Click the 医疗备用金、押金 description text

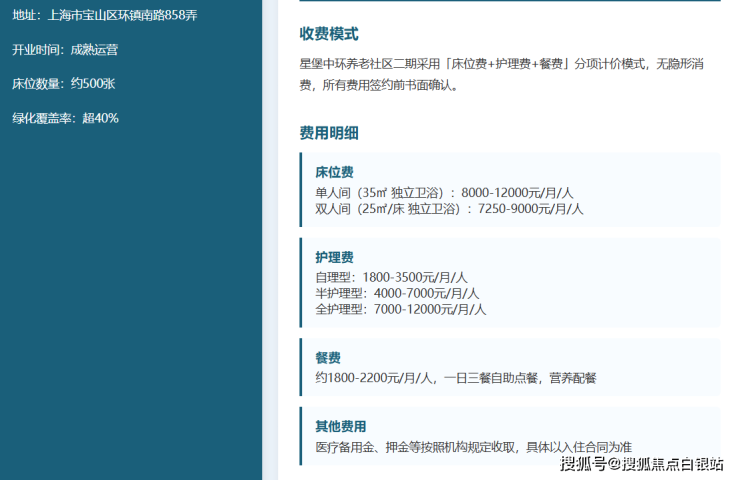(473, 447)
